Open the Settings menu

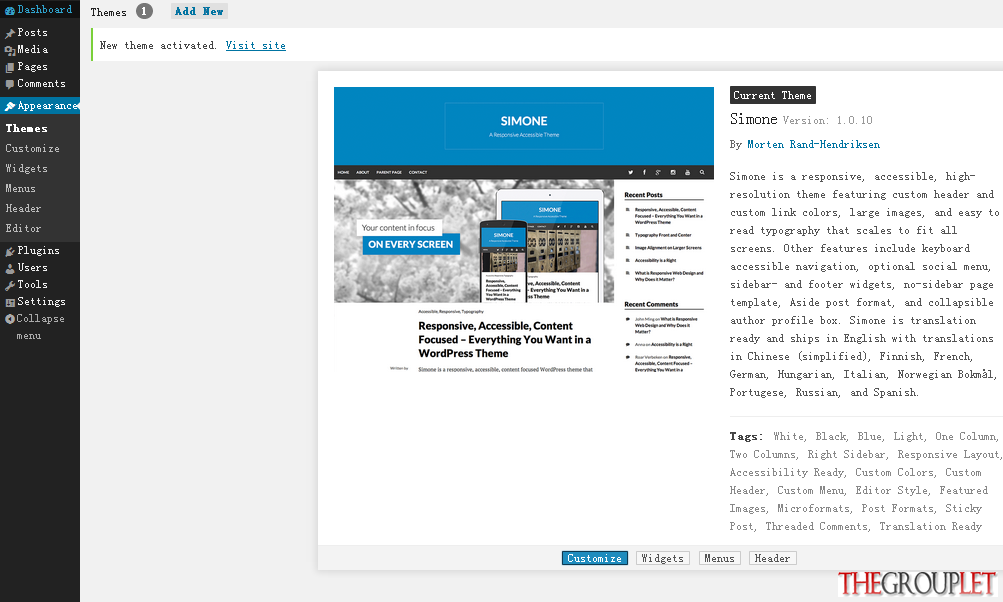coord(40,302)
